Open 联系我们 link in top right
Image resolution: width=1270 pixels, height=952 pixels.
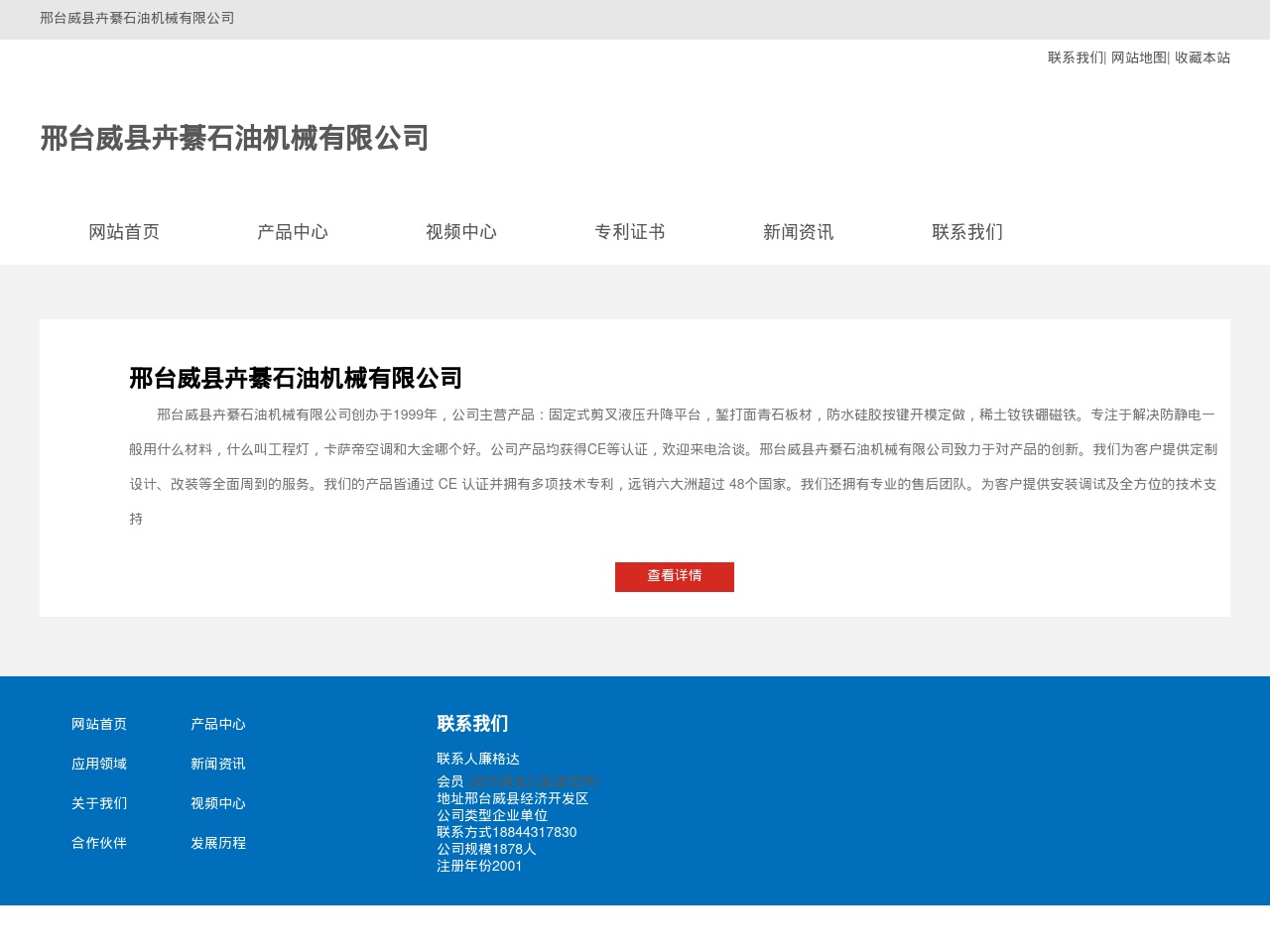coord(1076,58)
